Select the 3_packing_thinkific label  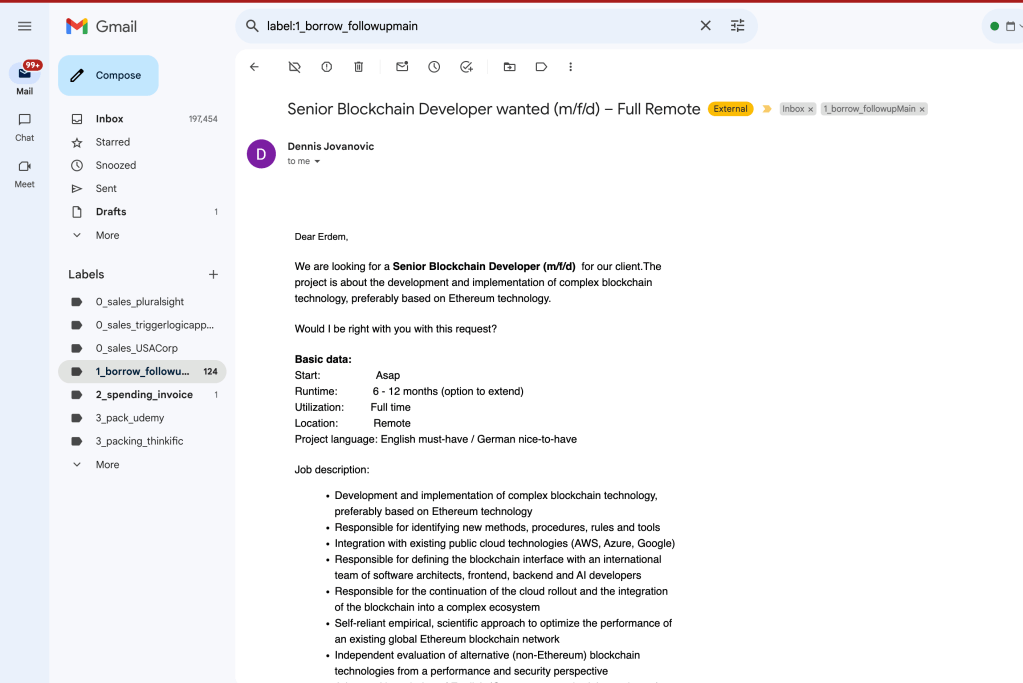tap(142, 441)
